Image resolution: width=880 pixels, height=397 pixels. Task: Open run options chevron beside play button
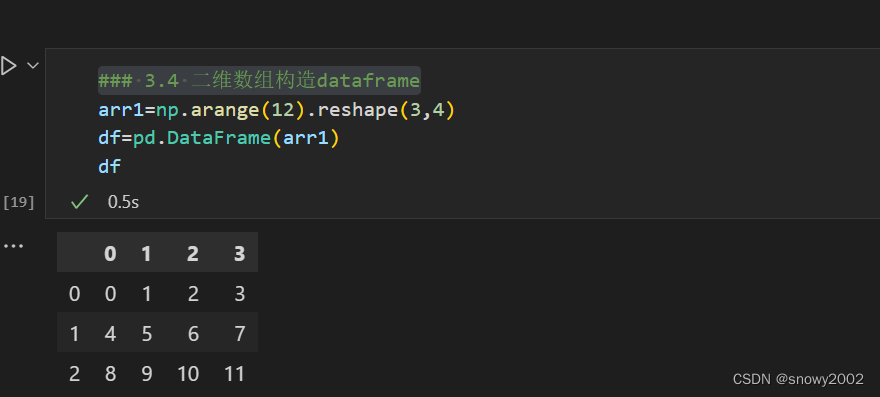(33, 66)
